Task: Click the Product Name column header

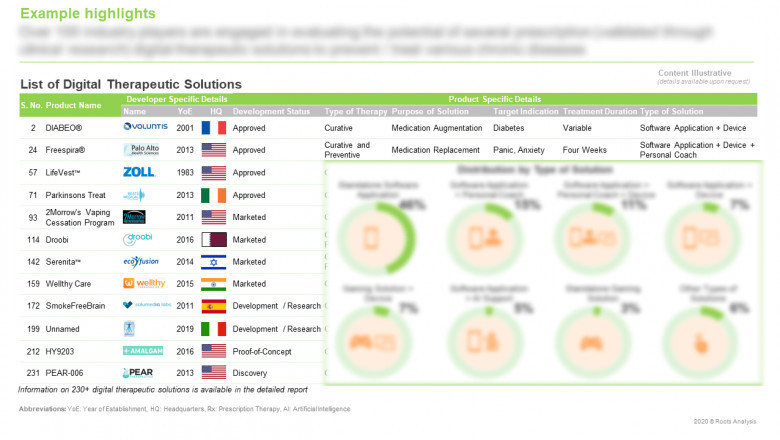Action: click(x=76, y=106)
